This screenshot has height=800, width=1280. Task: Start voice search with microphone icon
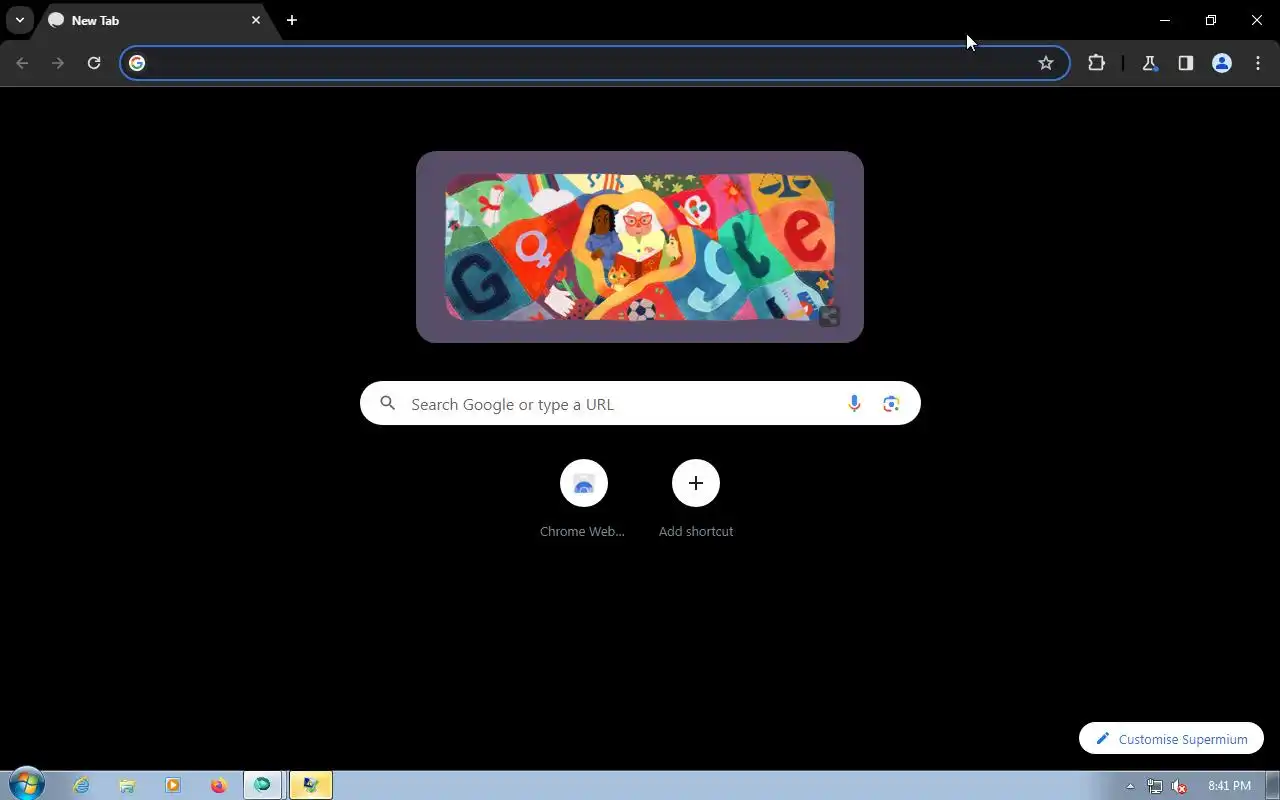(x=854, y=403)
